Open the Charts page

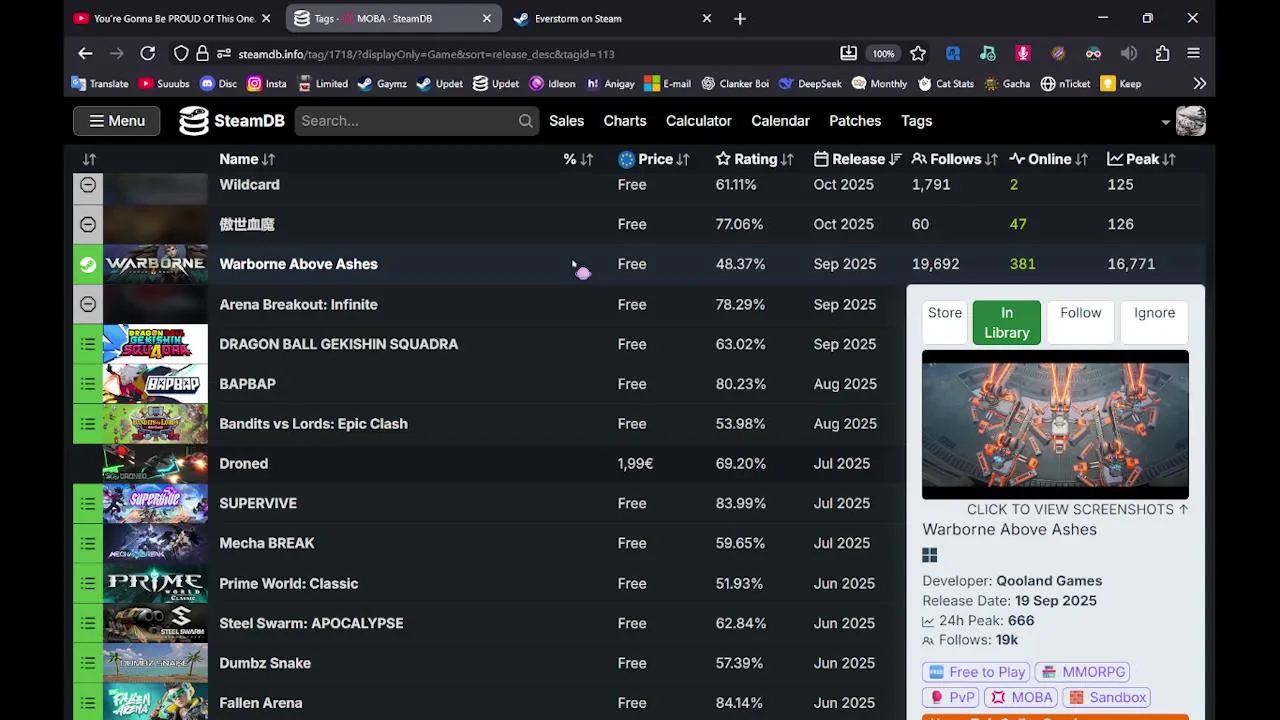coord(625,121)
